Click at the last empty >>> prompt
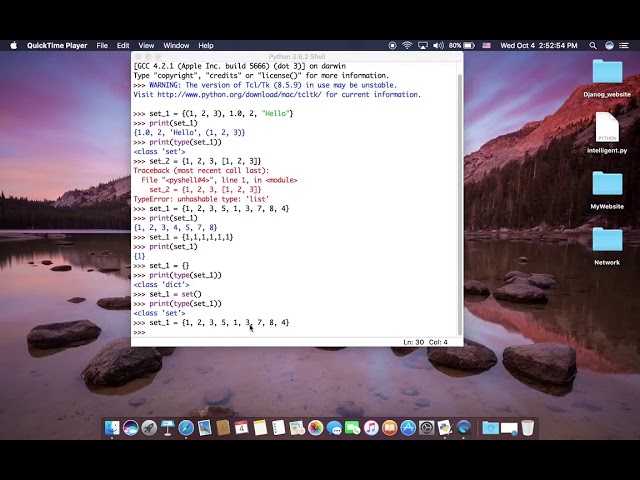 point(140,332)
